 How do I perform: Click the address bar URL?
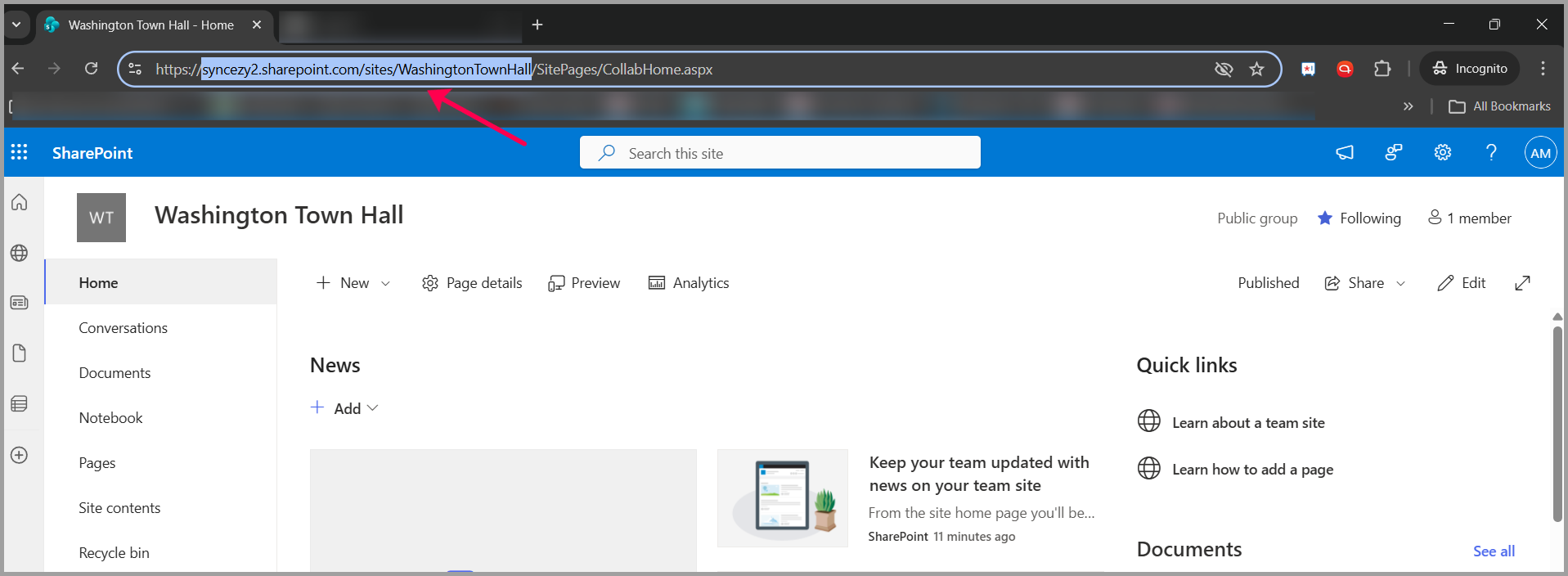434,70
